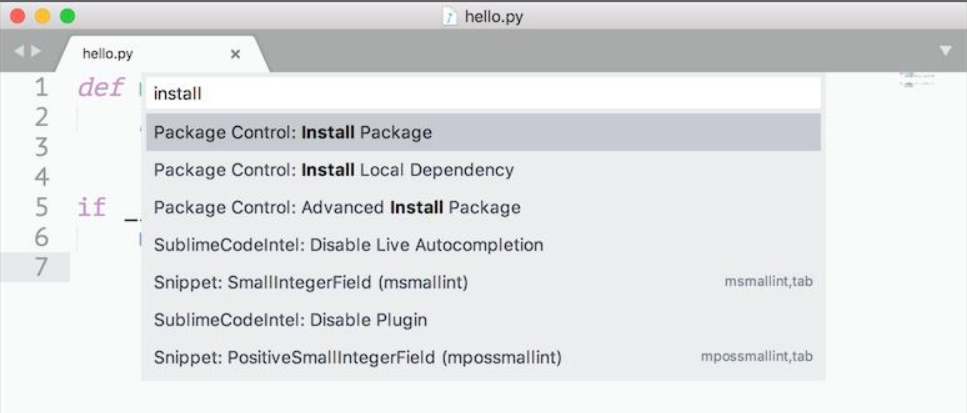Click the "if" keyword on line 5
The image size is (967, 413).
point(91,208)
